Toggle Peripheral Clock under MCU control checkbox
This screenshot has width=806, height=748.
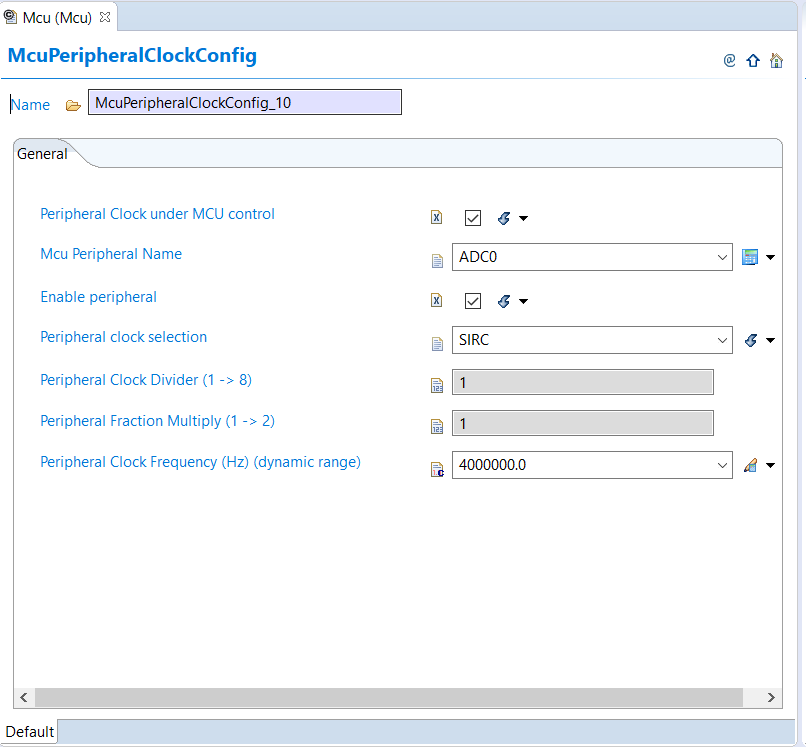tap(473, 218)
